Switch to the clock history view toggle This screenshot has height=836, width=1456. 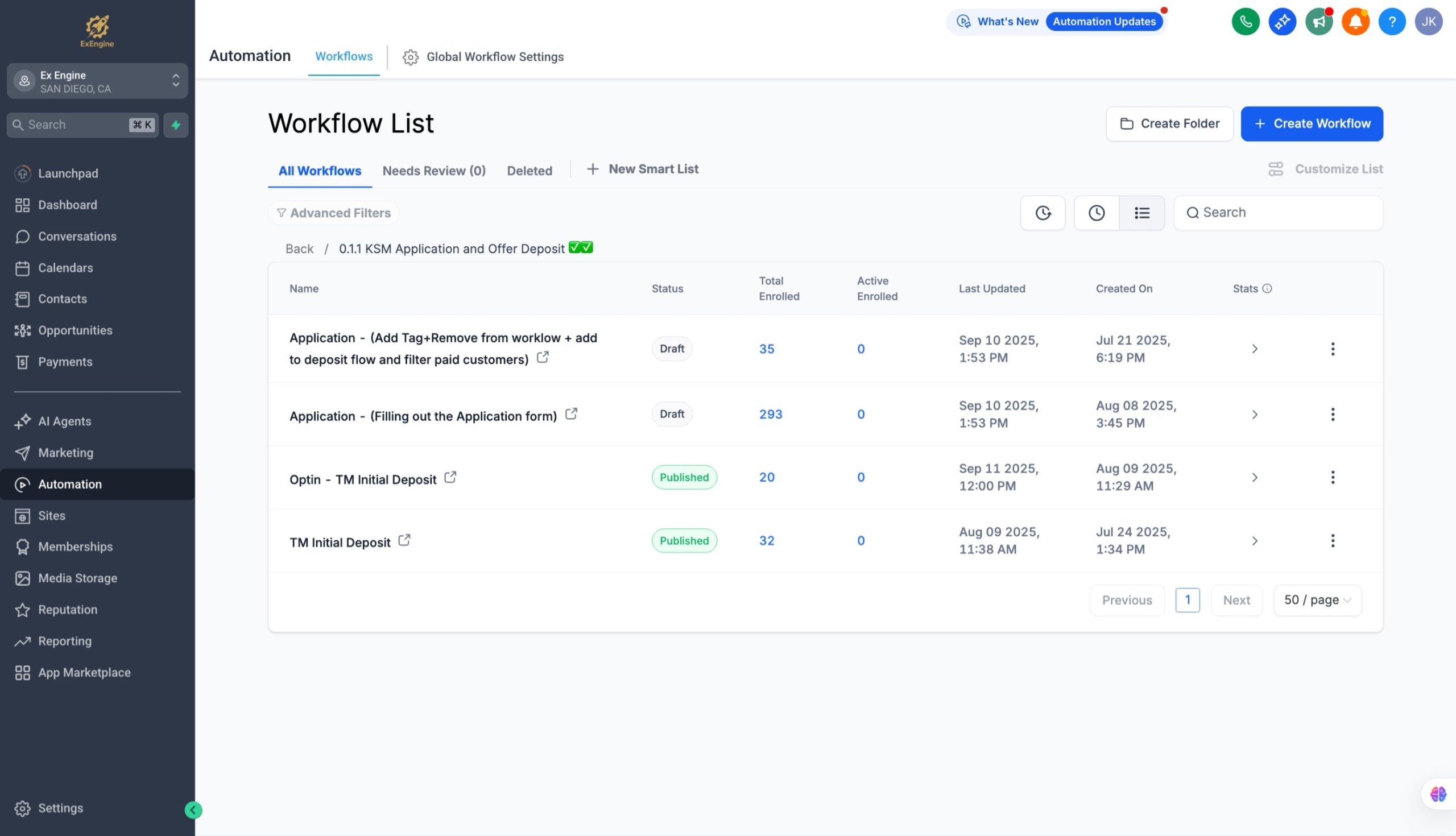1096,213
